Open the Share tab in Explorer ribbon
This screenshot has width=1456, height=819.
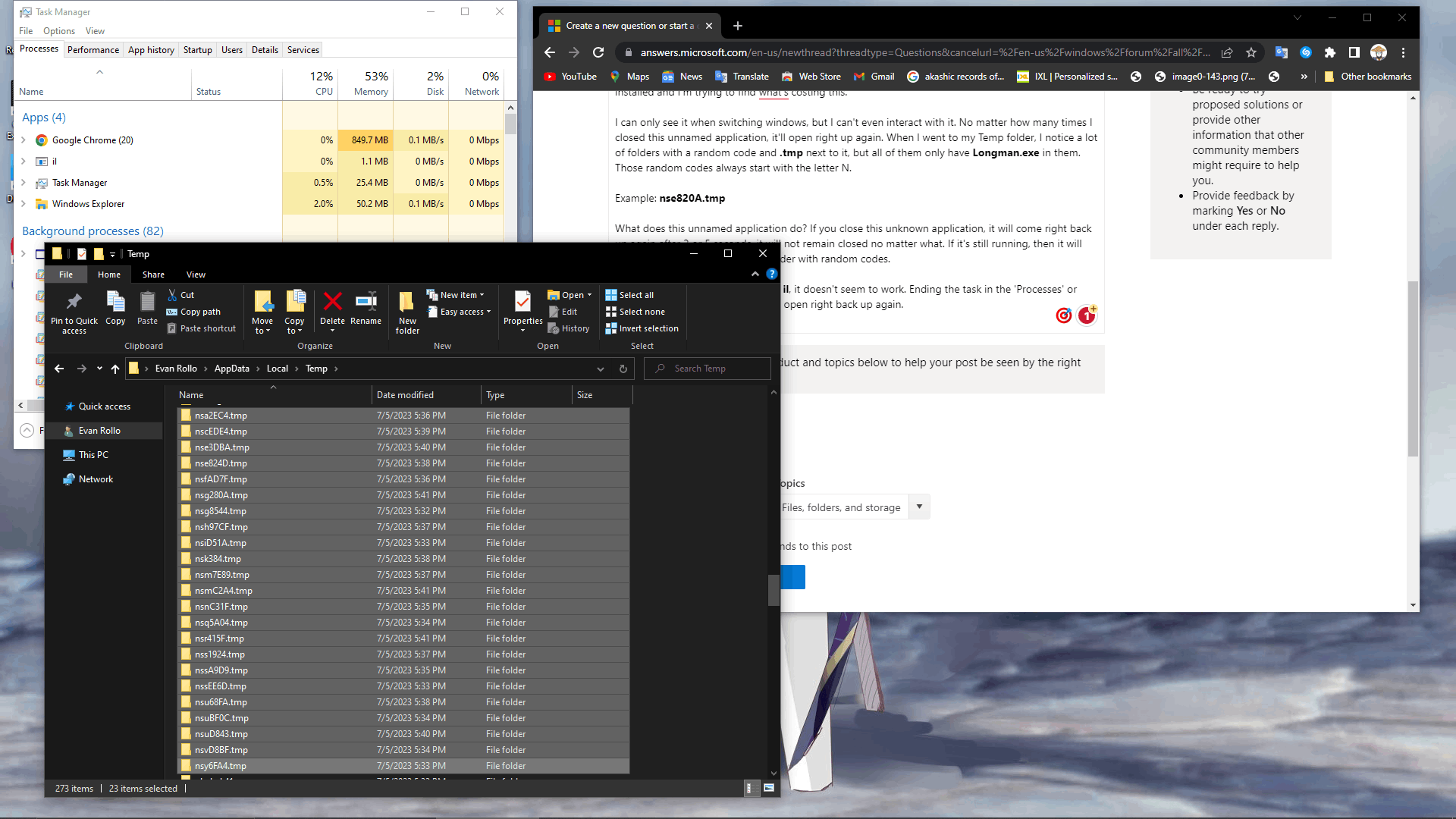[x=153, y=275]
